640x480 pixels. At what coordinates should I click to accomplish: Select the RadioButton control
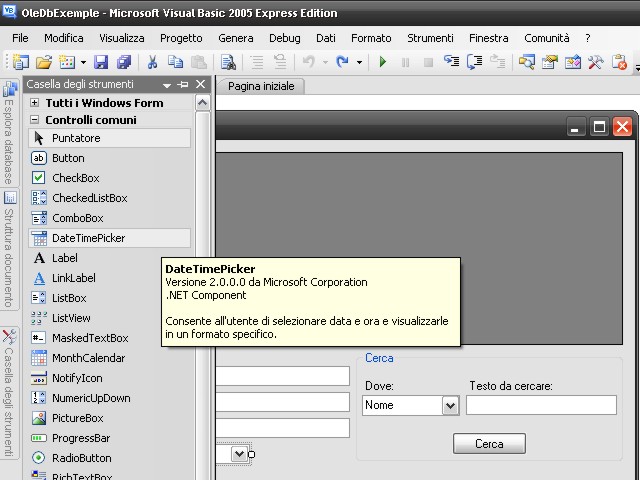click(109, 458)
